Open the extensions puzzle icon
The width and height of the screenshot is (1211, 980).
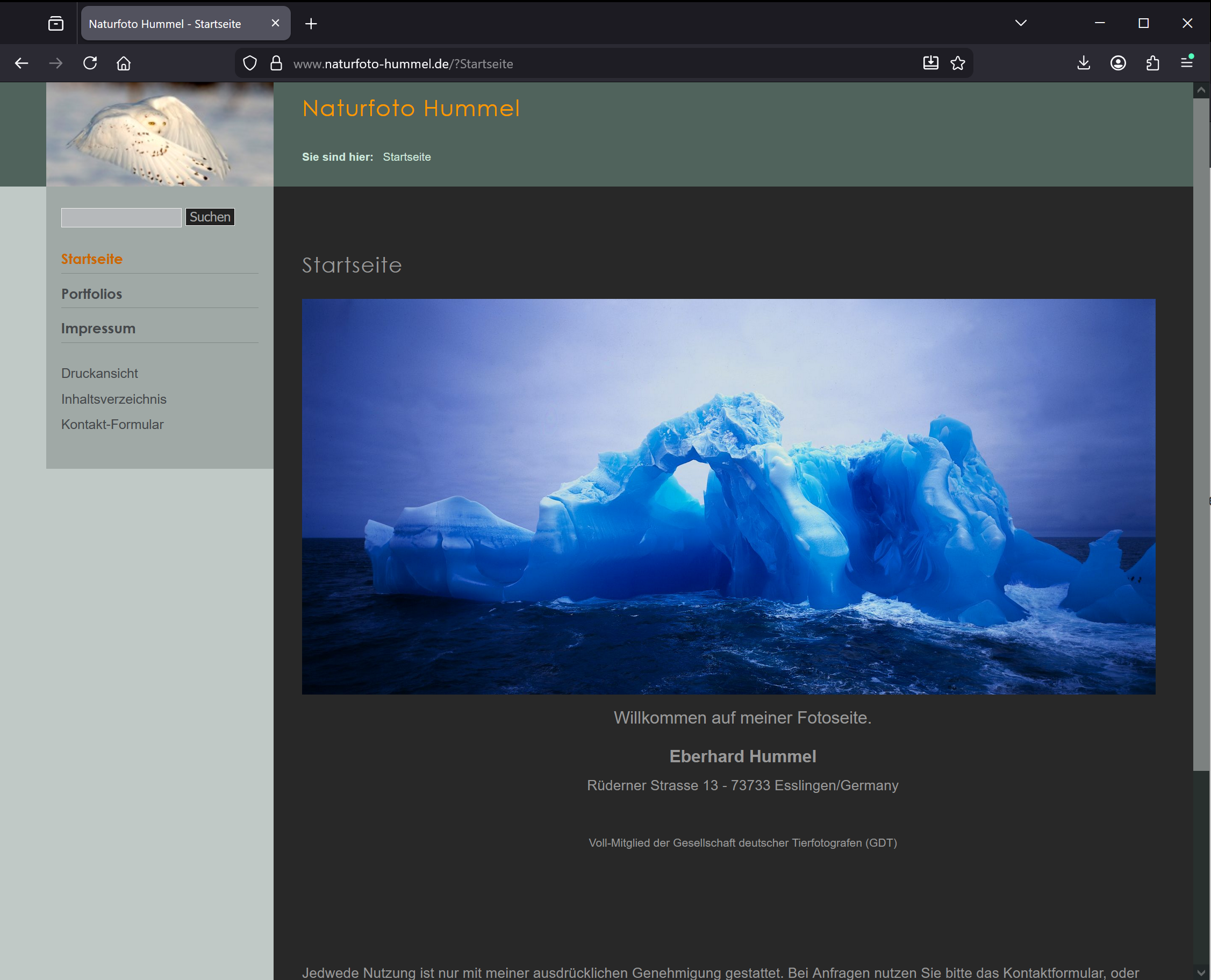tap(1152, 63)
